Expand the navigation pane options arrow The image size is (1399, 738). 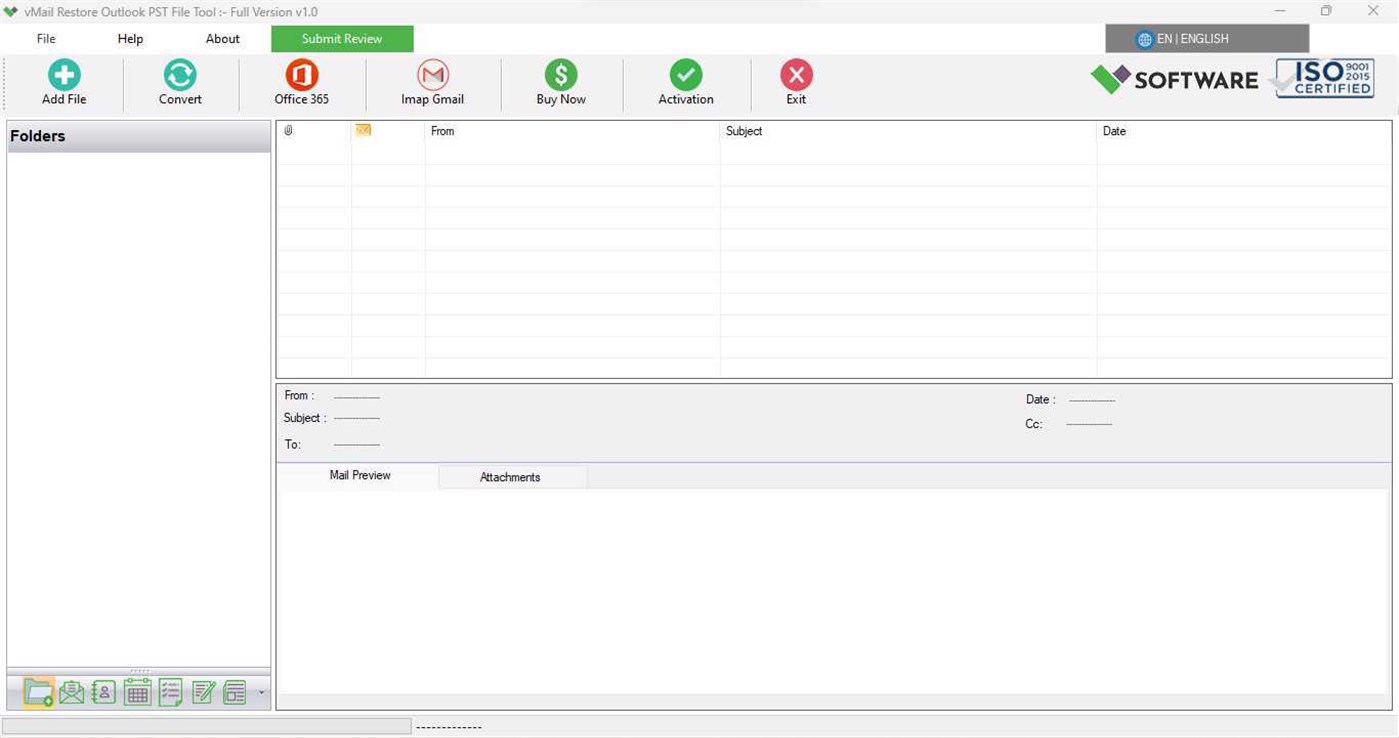(260, 692)
